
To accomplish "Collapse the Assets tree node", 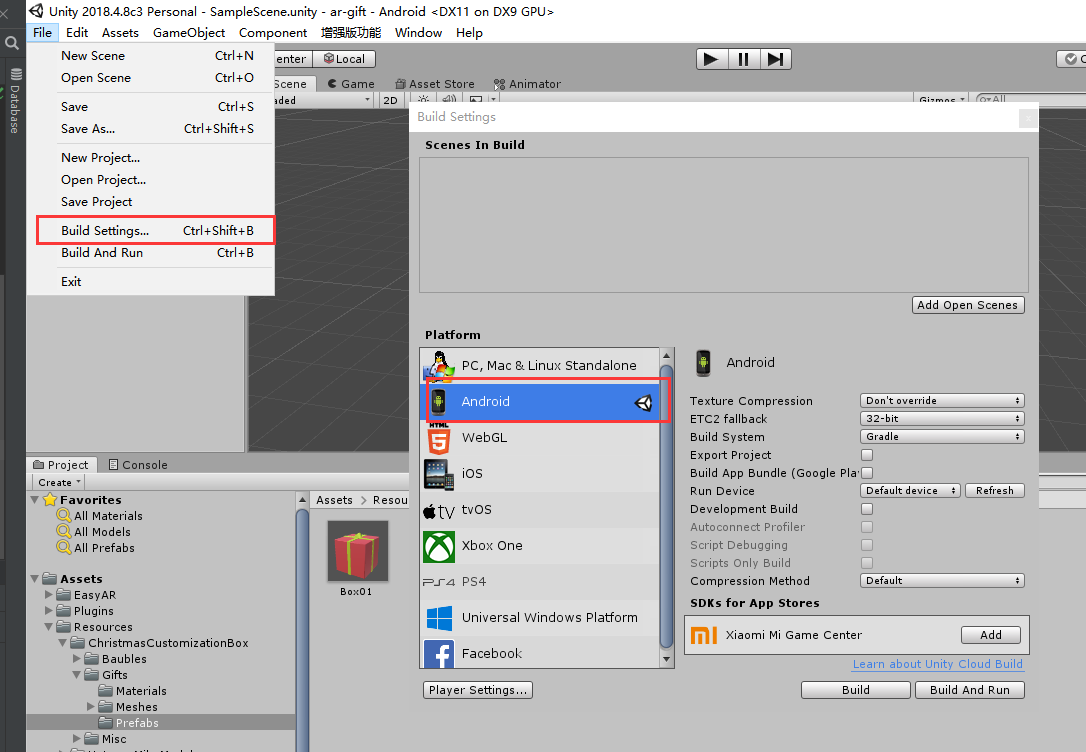I will coord(35,578).
